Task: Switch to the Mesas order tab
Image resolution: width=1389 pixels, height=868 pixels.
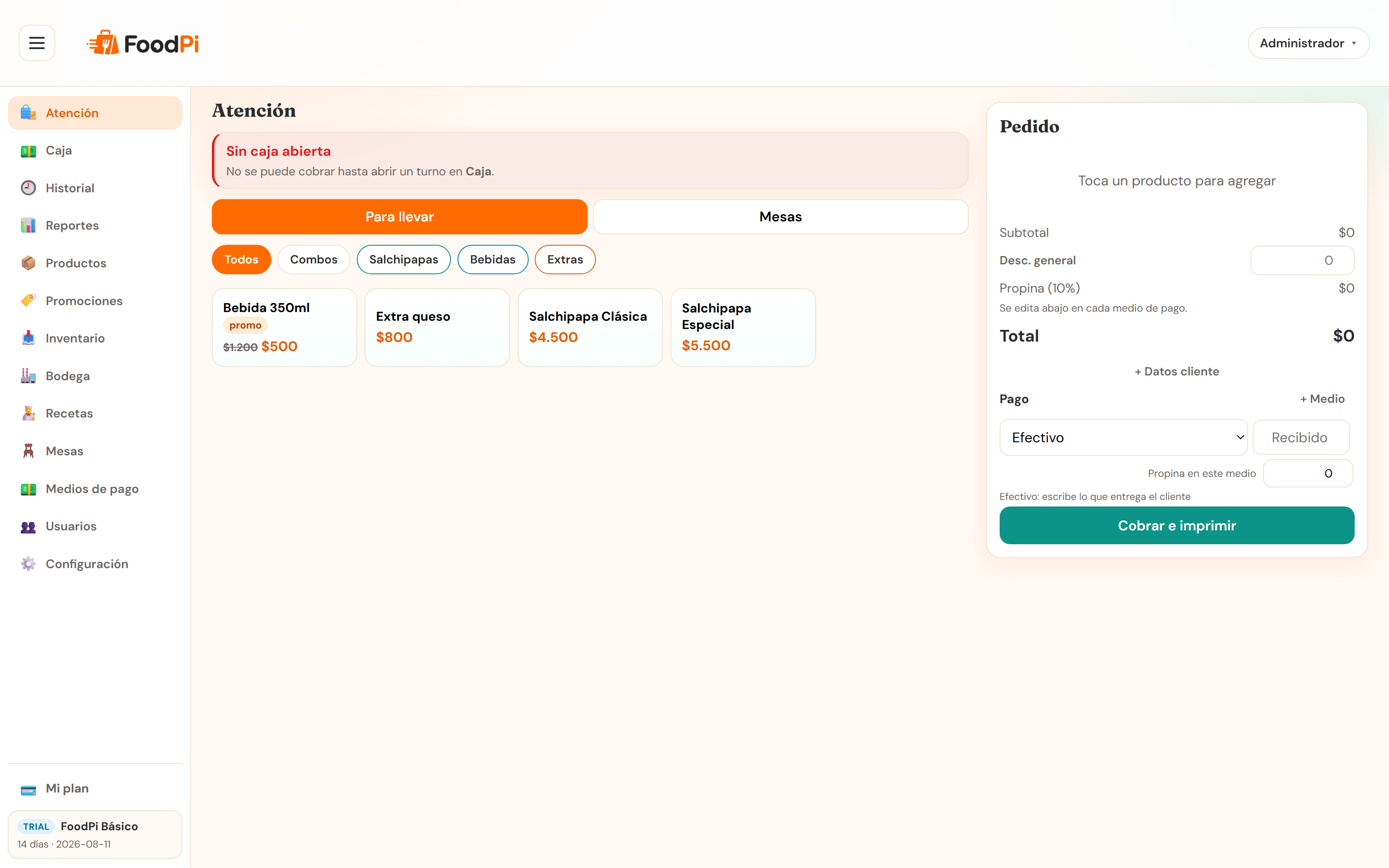Action: [x=780, y=217]
